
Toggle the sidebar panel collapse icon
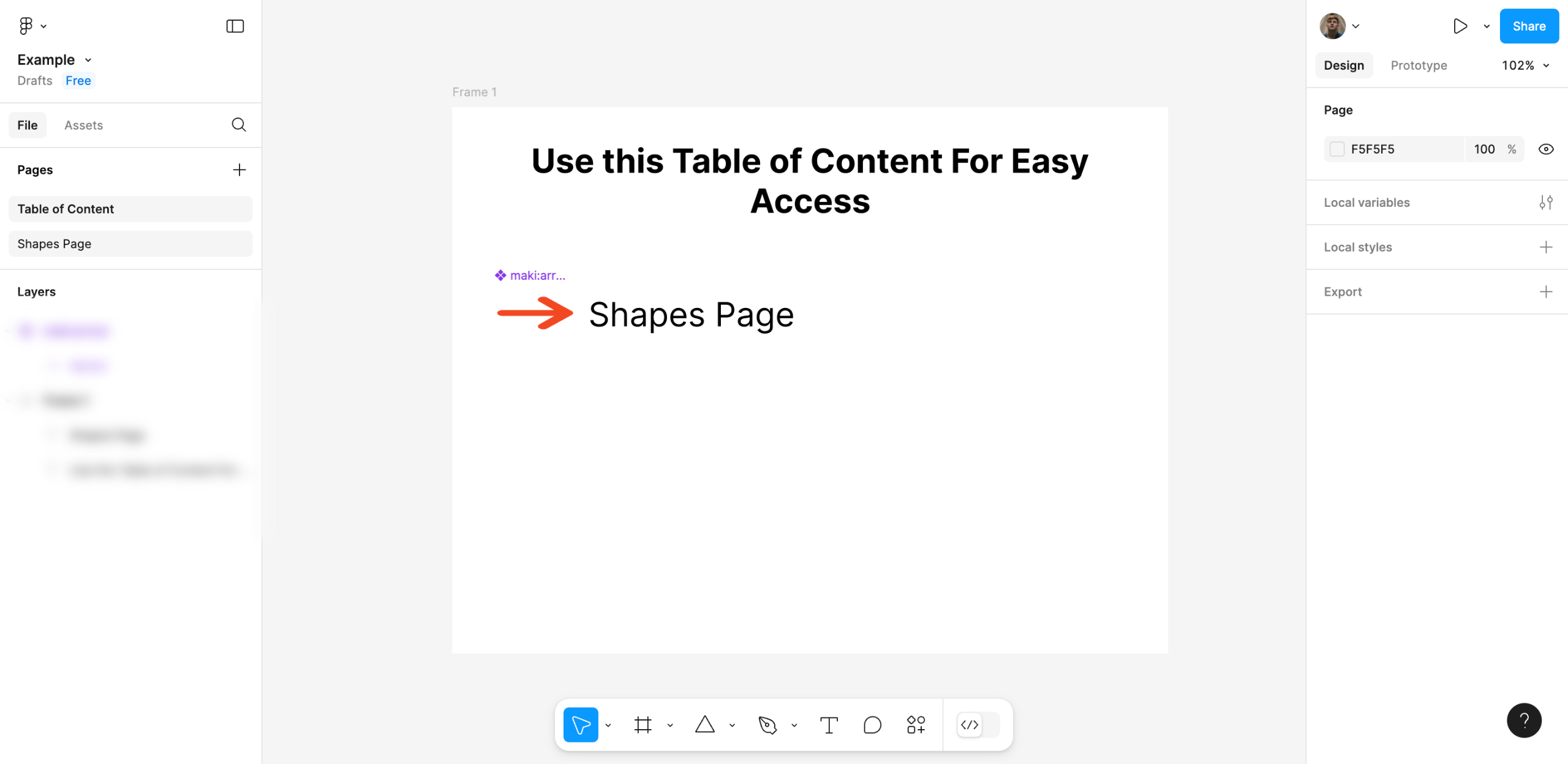tap(235, 26)
